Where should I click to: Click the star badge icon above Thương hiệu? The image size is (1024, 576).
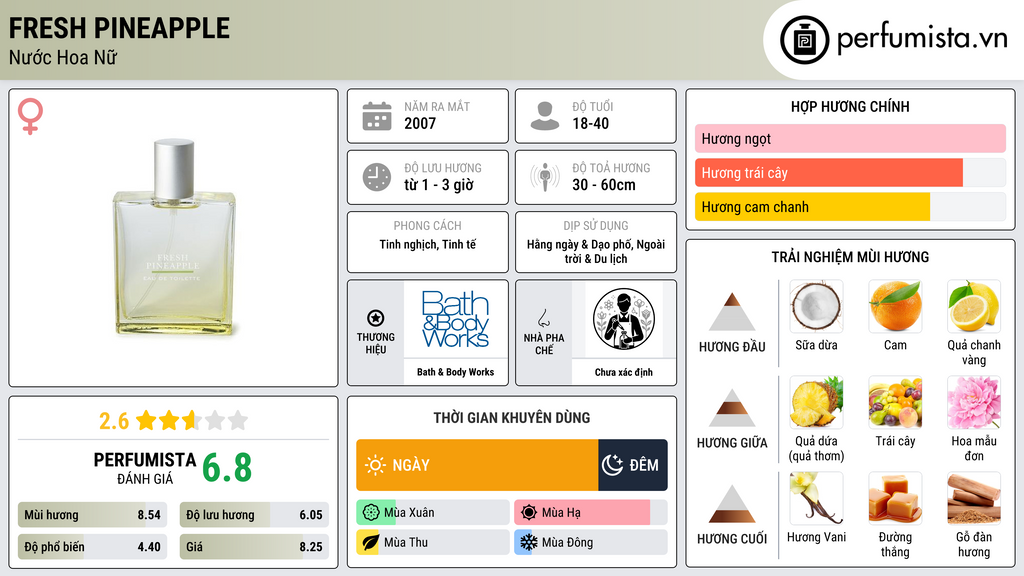click(x=376, y=318)
